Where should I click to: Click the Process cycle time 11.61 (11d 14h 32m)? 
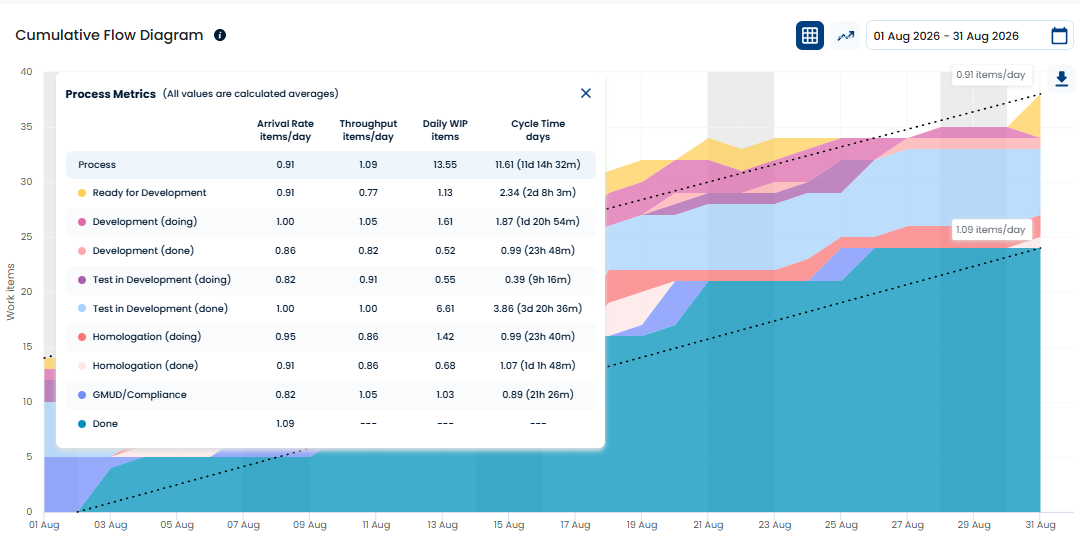click(538, 165)
